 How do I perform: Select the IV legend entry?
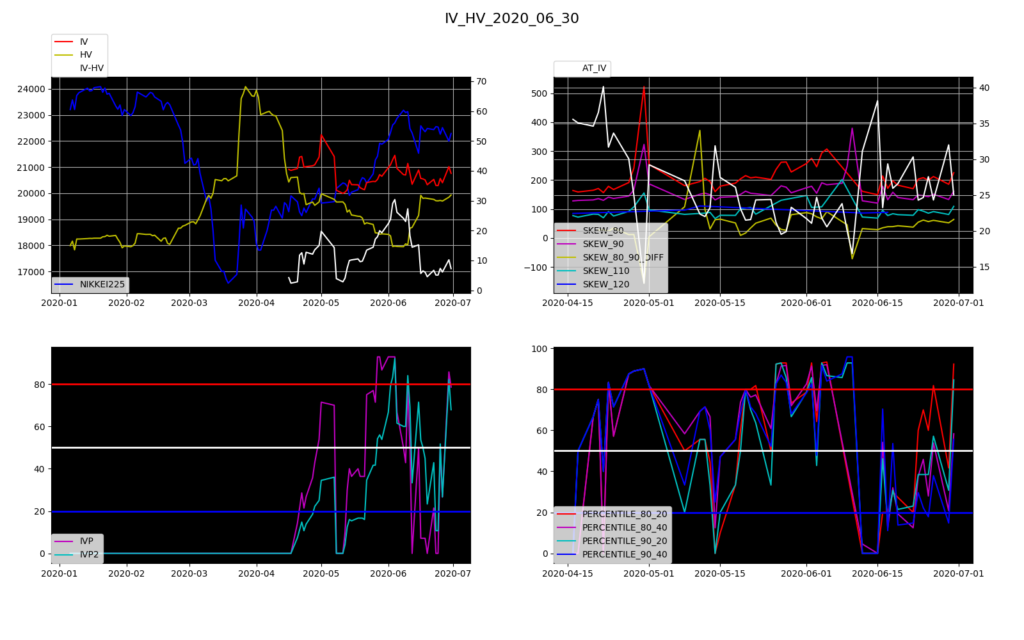[x=84, y=42]
